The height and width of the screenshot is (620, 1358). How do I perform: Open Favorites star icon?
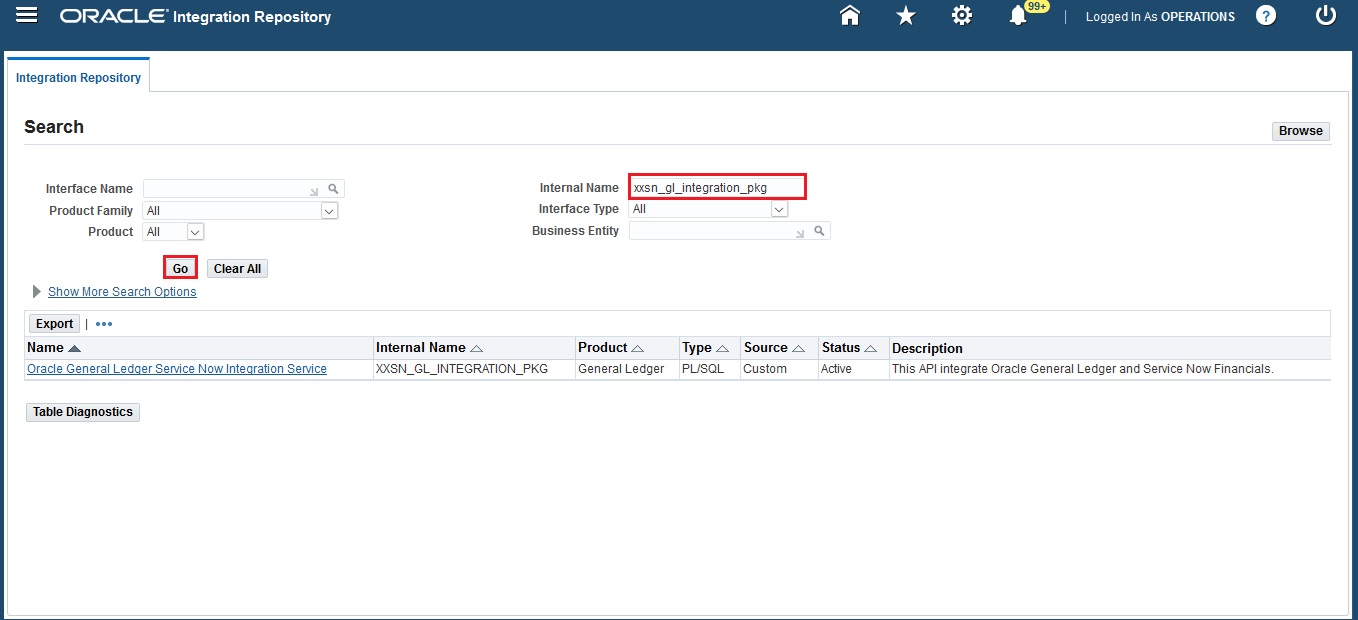[906, 15]
